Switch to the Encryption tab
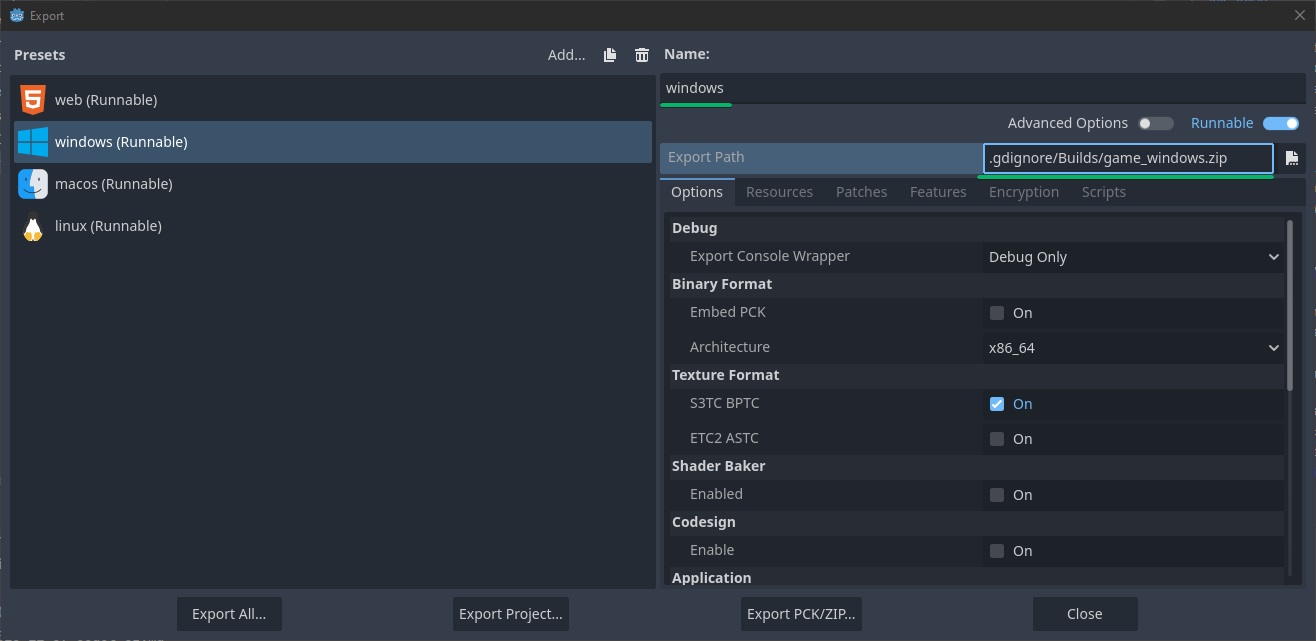The image size is (1316, 641). coord(1023,192)
